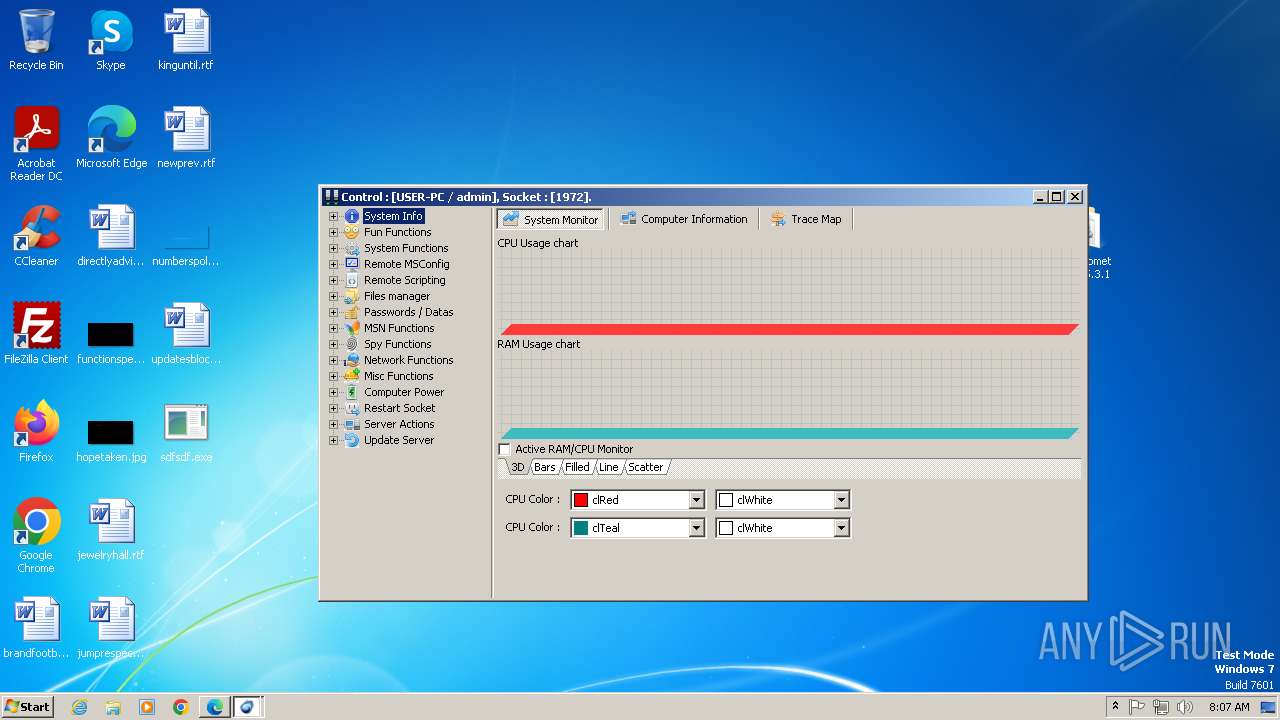Select the Remote MSConfig tree label
1280x720 pixels.
[406, 264]
